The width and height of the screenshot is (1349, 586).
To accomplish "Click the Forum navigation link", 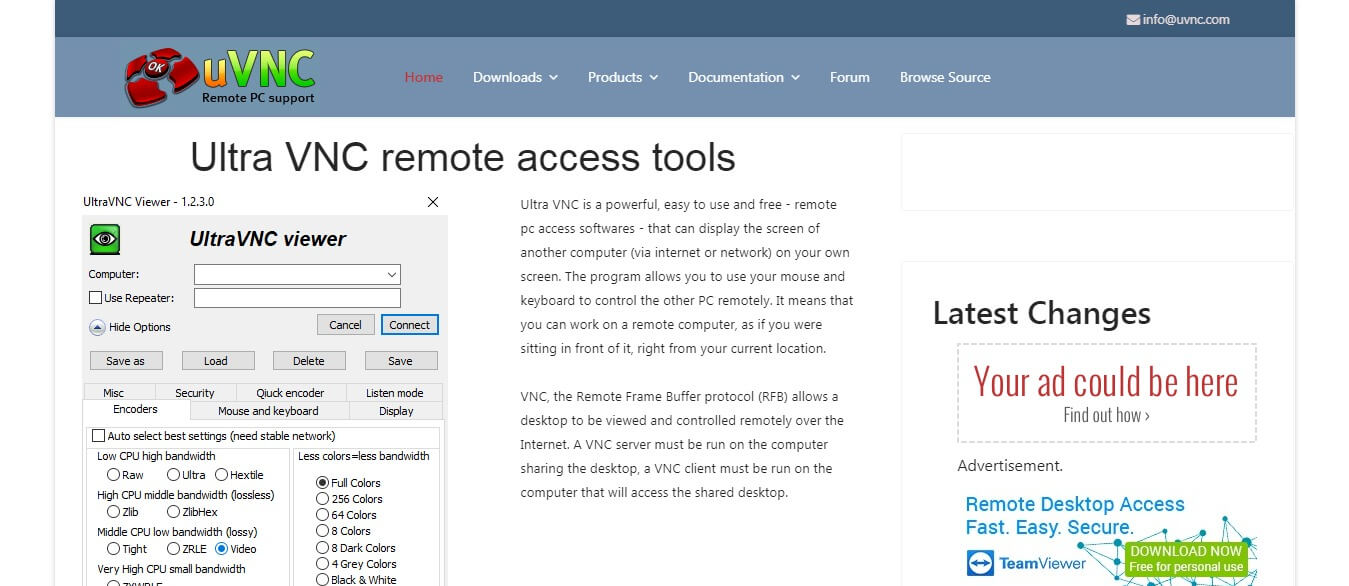I will coord(849,77).
